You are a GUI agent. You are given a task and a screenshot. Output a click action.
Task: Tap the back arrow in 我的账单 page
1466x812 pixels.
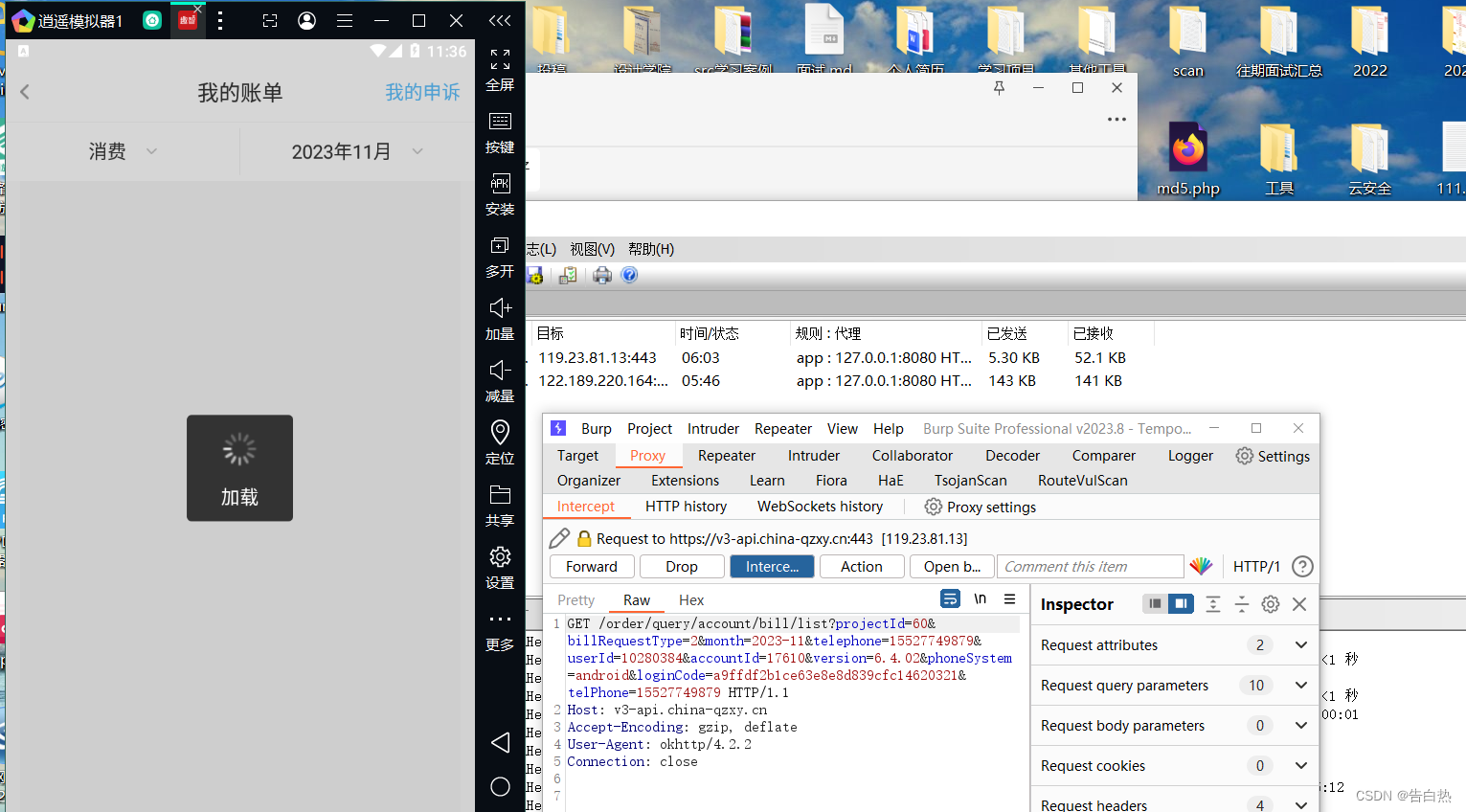pyautogui.click(x=25, y=92)
